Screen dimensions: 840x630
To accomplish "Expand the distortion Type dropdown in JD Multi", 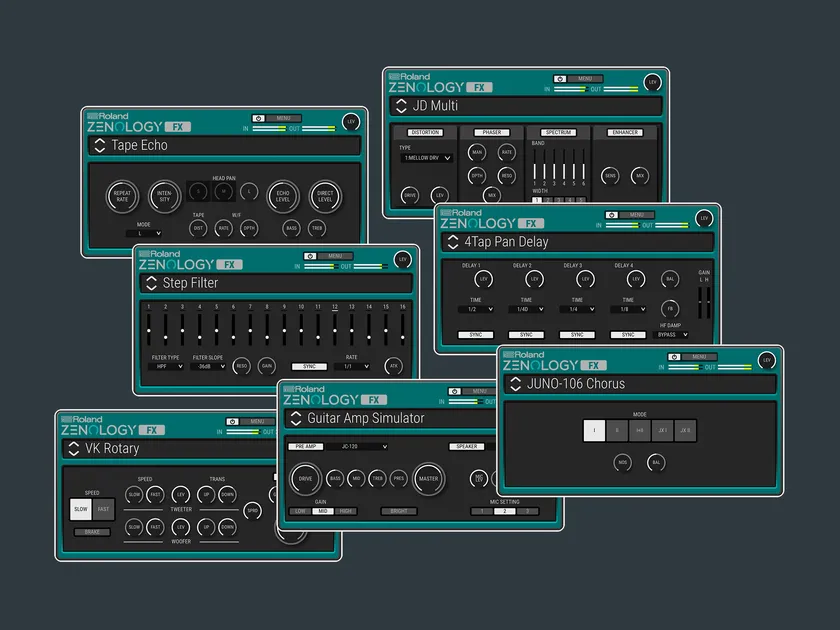I will point(427,158).
